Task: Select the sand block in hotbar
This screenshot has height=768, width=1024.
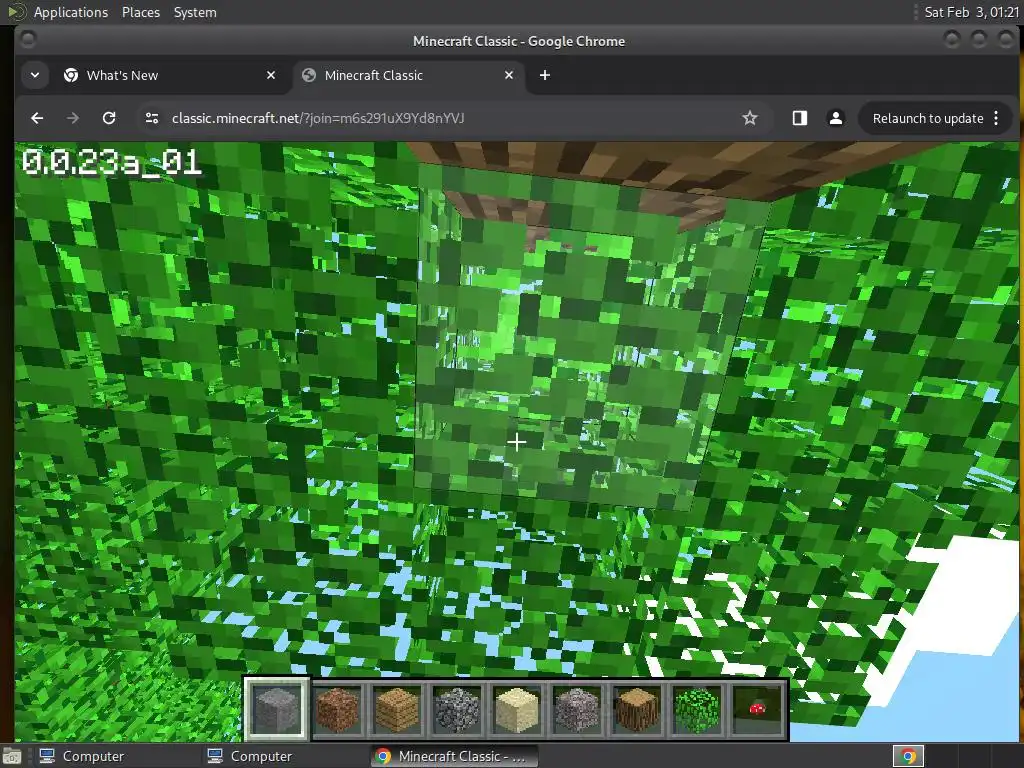Action: (x=517, y=709)
